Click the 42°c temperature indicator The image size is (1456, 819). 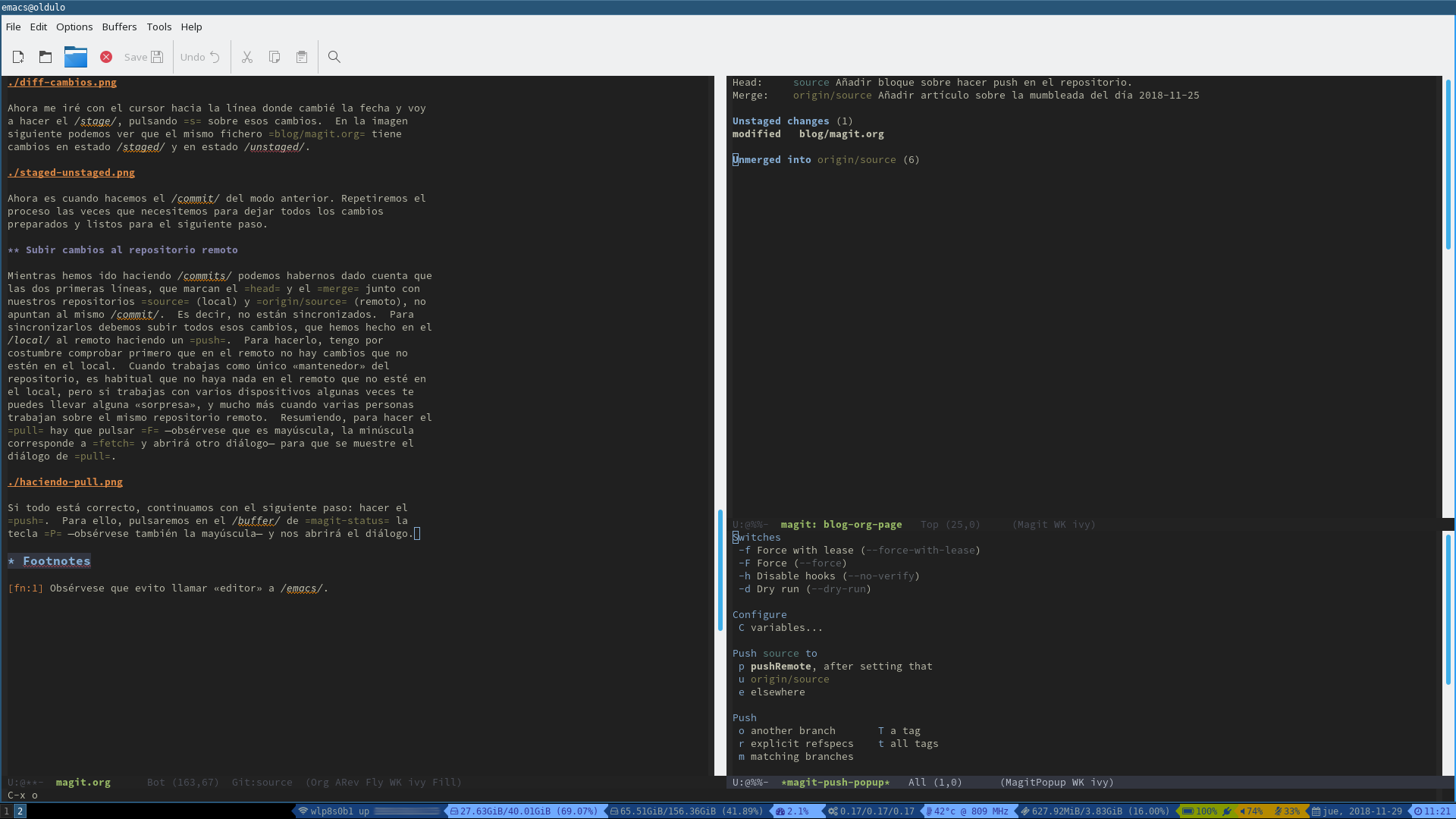click(x=968, y=811)
